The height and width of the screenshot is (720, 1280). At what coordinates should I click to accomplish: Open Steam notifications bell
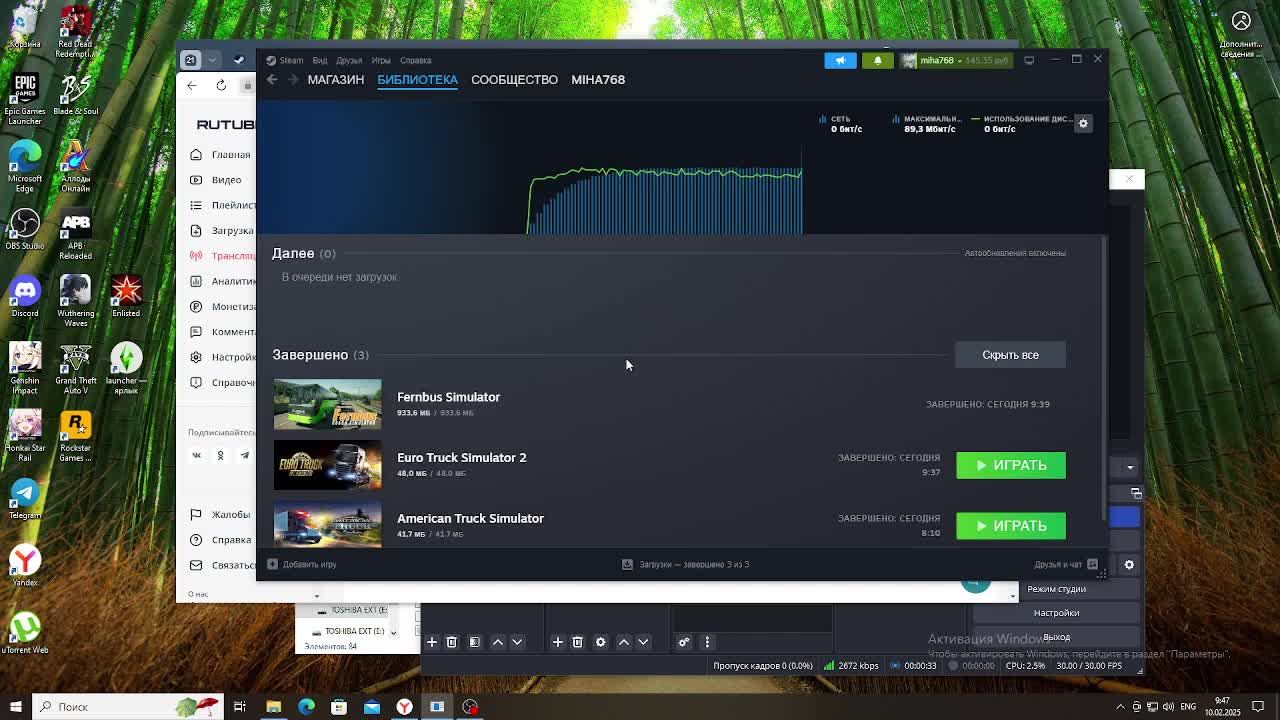878,60
